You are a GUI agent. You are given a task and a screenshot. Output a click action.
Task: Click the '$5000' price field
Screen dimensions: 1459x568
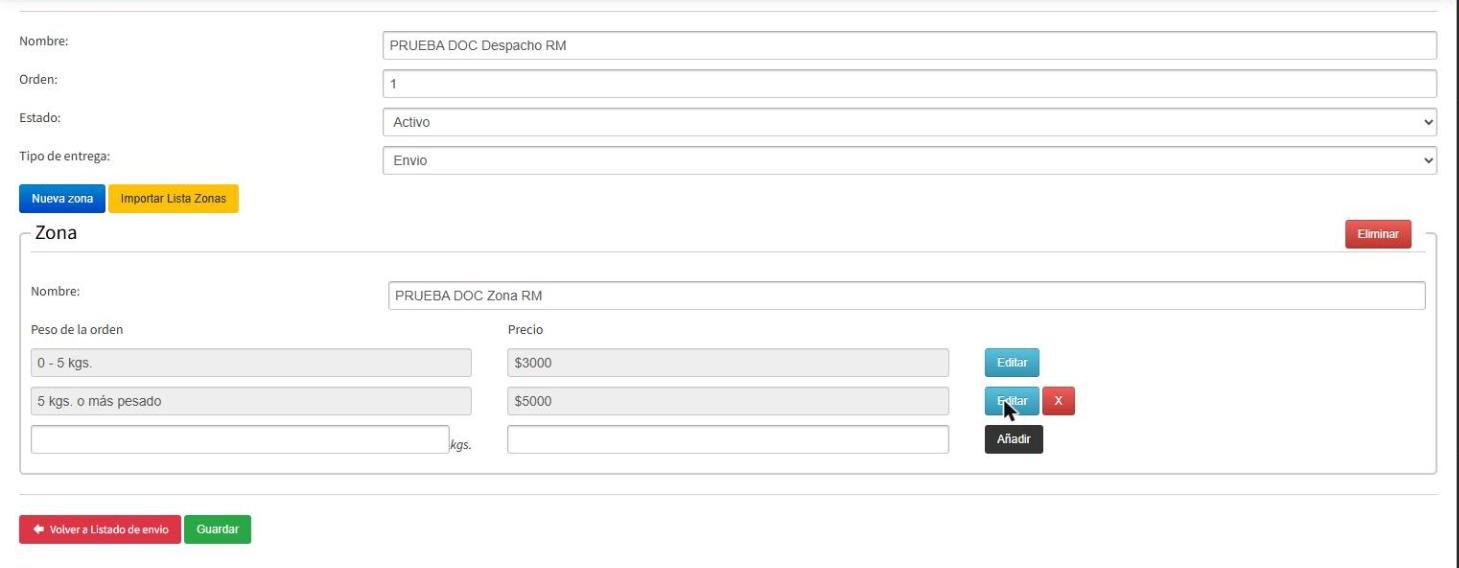tap(728, 401)
